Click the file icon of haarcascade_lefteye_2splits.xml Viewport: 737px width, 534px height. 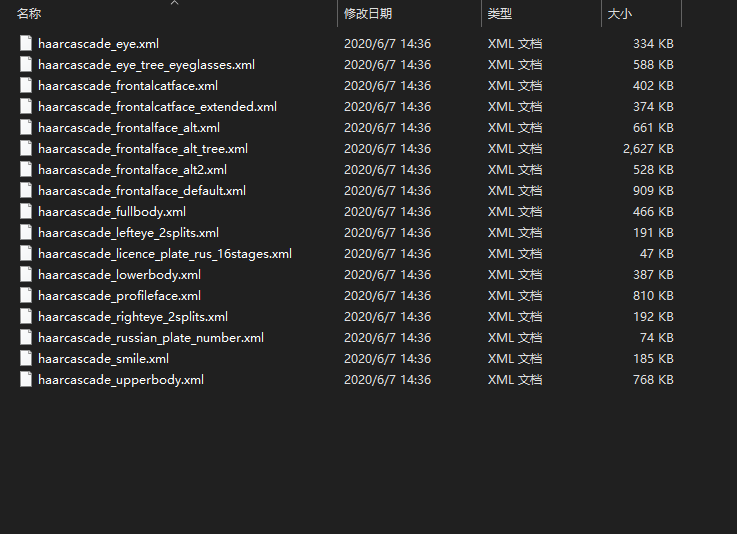click(26, 232)
